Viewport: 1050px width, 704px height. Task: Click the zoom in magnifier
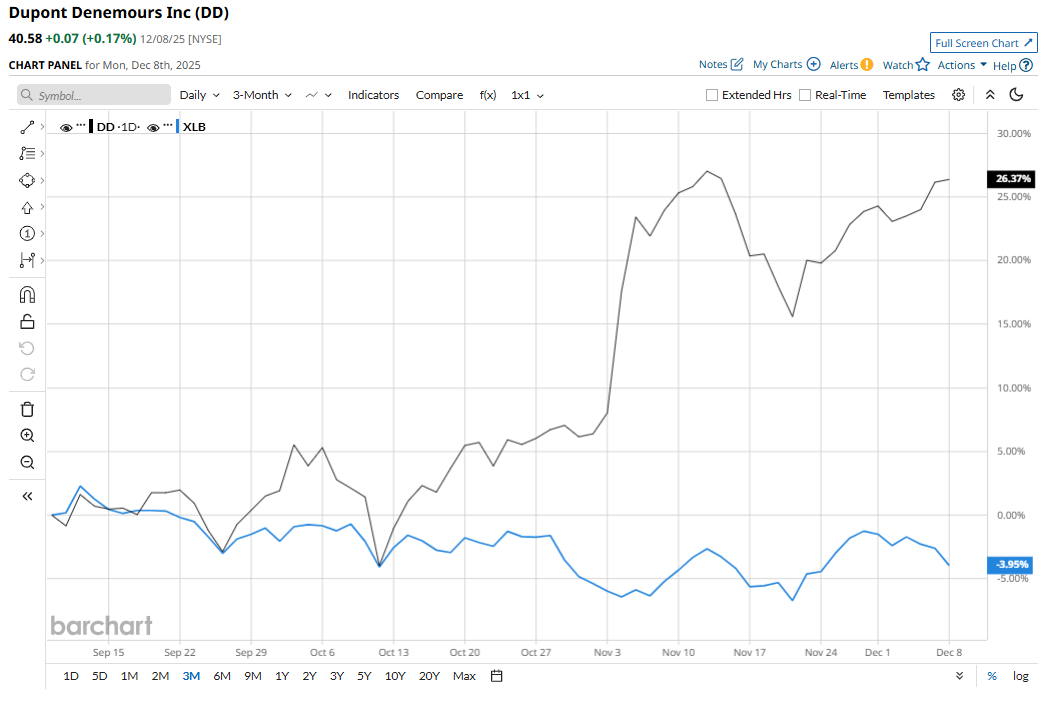[x=27, y=435]
